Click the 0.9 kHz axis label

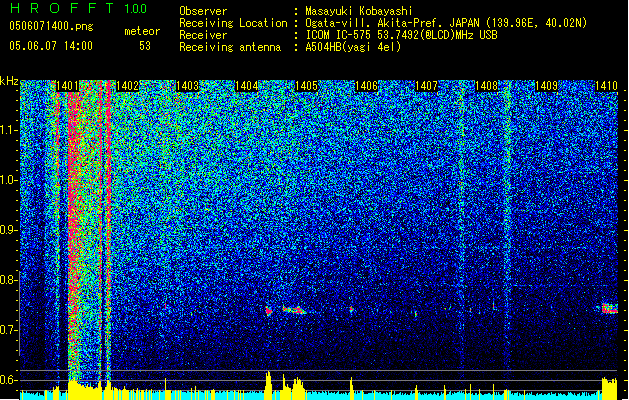click(x=9, y=230)
